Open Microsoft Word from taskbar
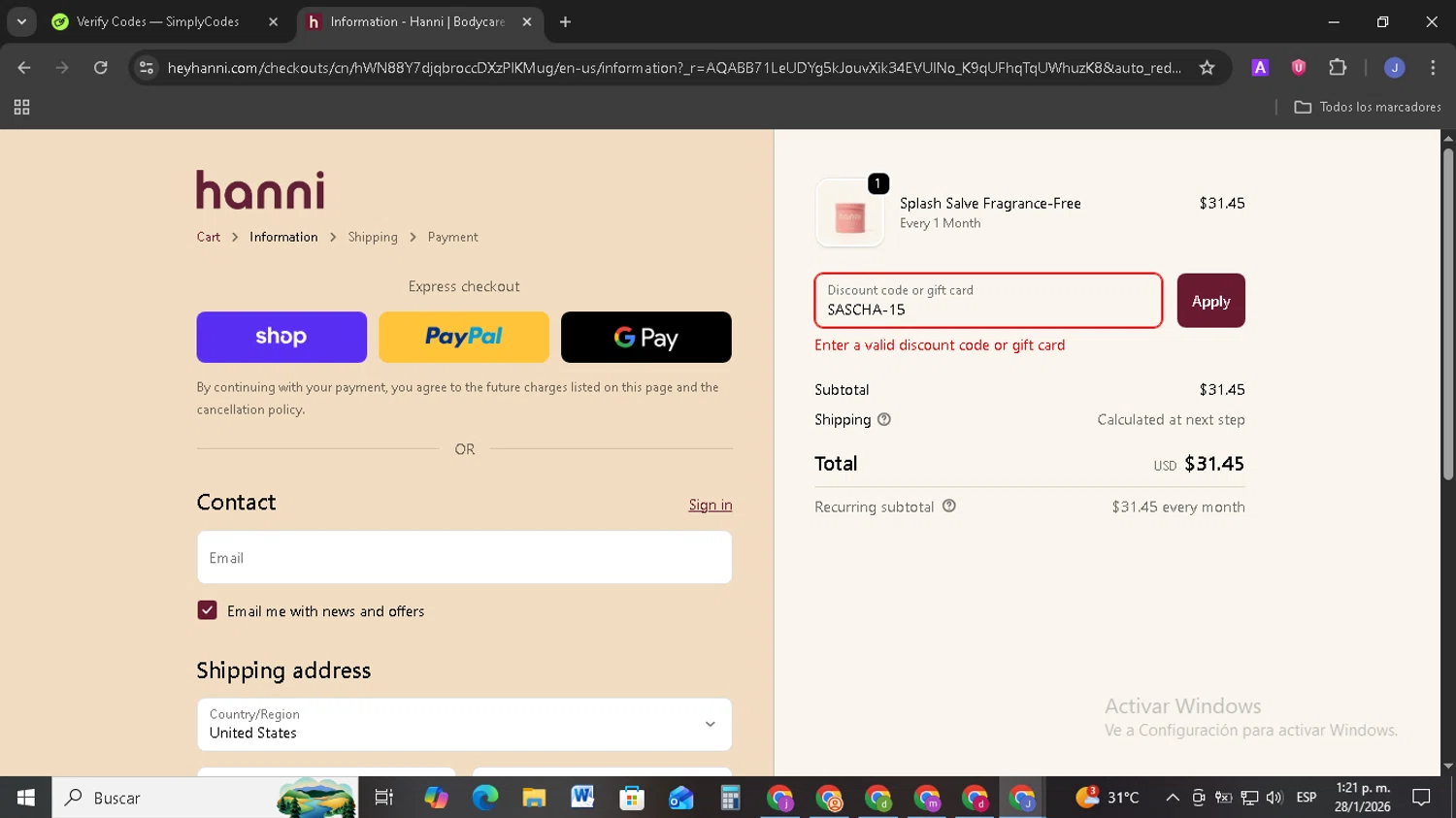 pos(582,798)
